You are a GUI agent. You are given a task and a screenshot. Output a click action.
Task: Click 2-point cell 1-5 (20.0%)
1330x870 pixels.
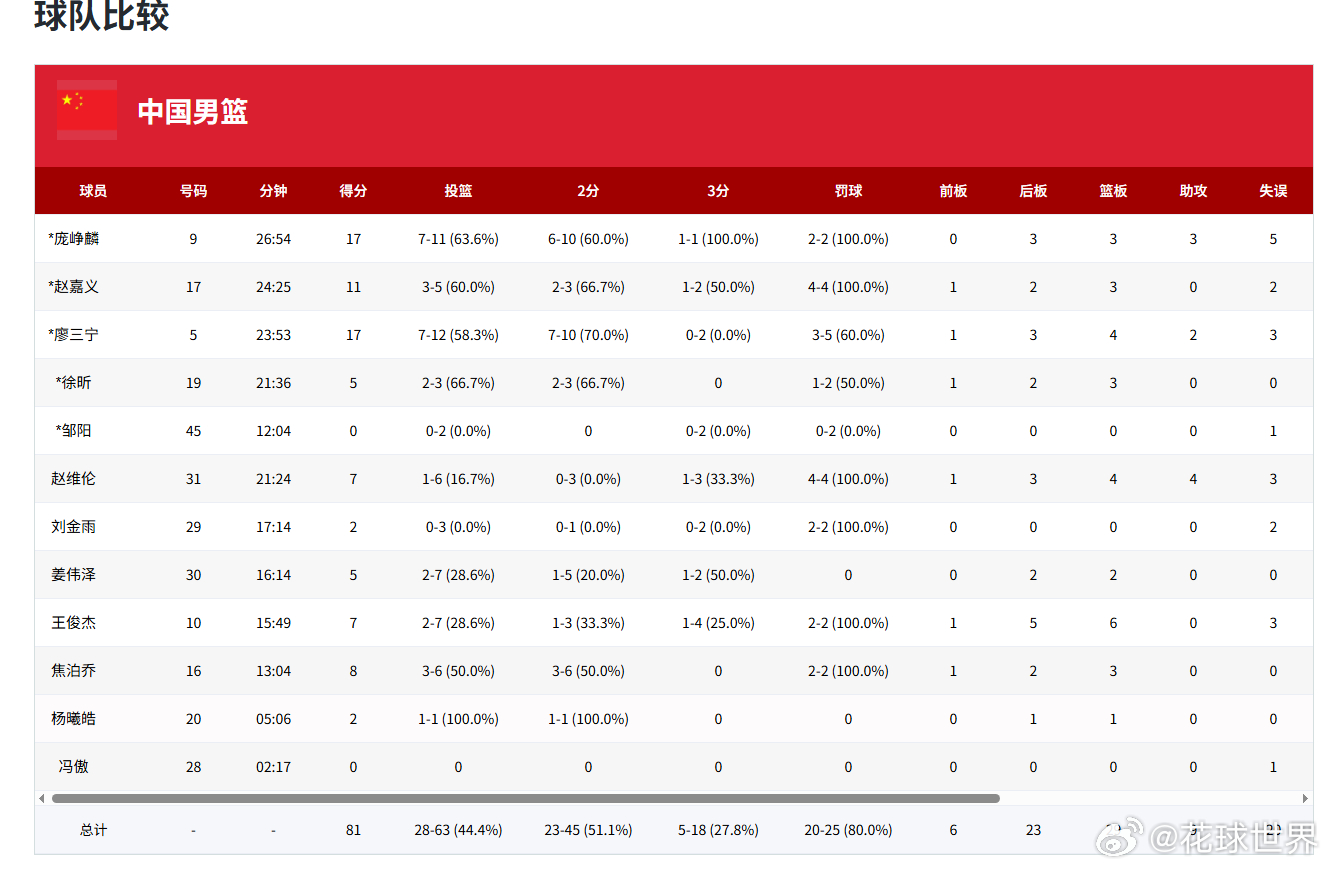(588, 575)
